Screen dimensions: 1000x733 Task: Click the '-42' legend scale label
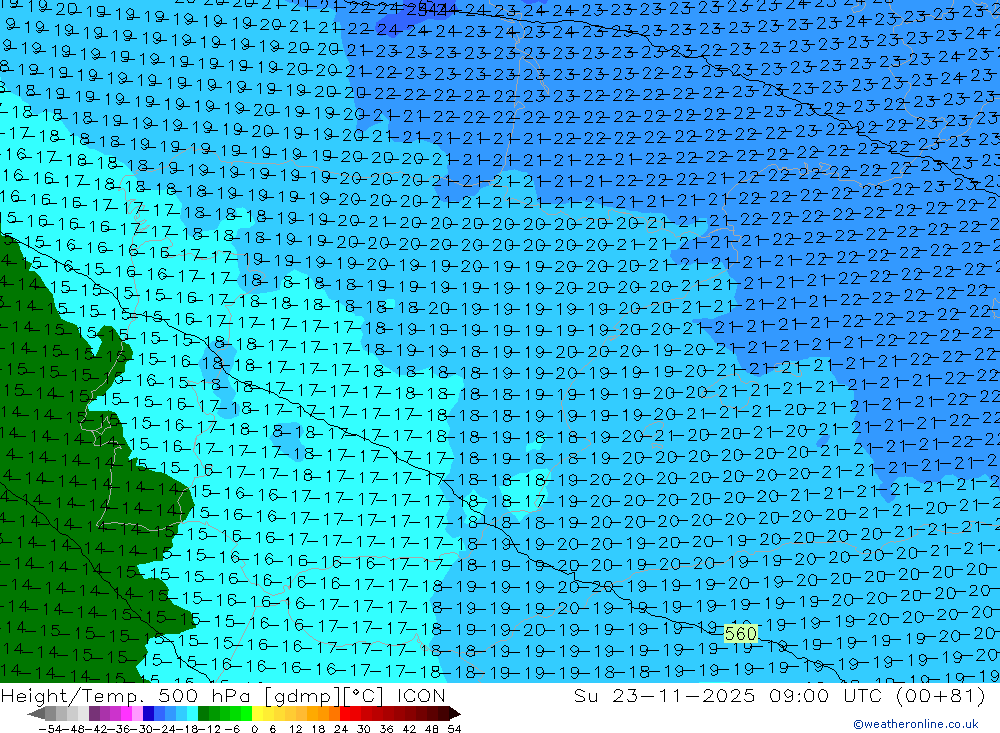coord(96,729)
